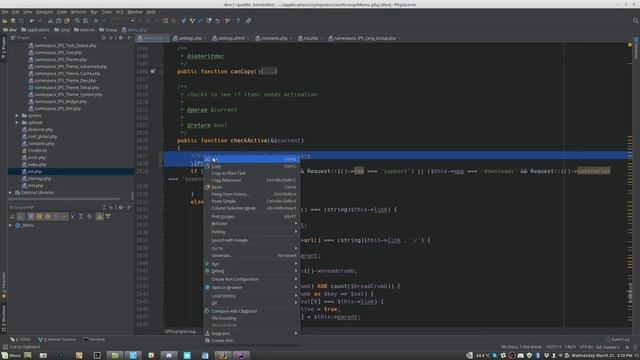The width and height of the screenshot is (640, 360).
Task: Click the Cut scissors toolbar icon
Action: 50,21
